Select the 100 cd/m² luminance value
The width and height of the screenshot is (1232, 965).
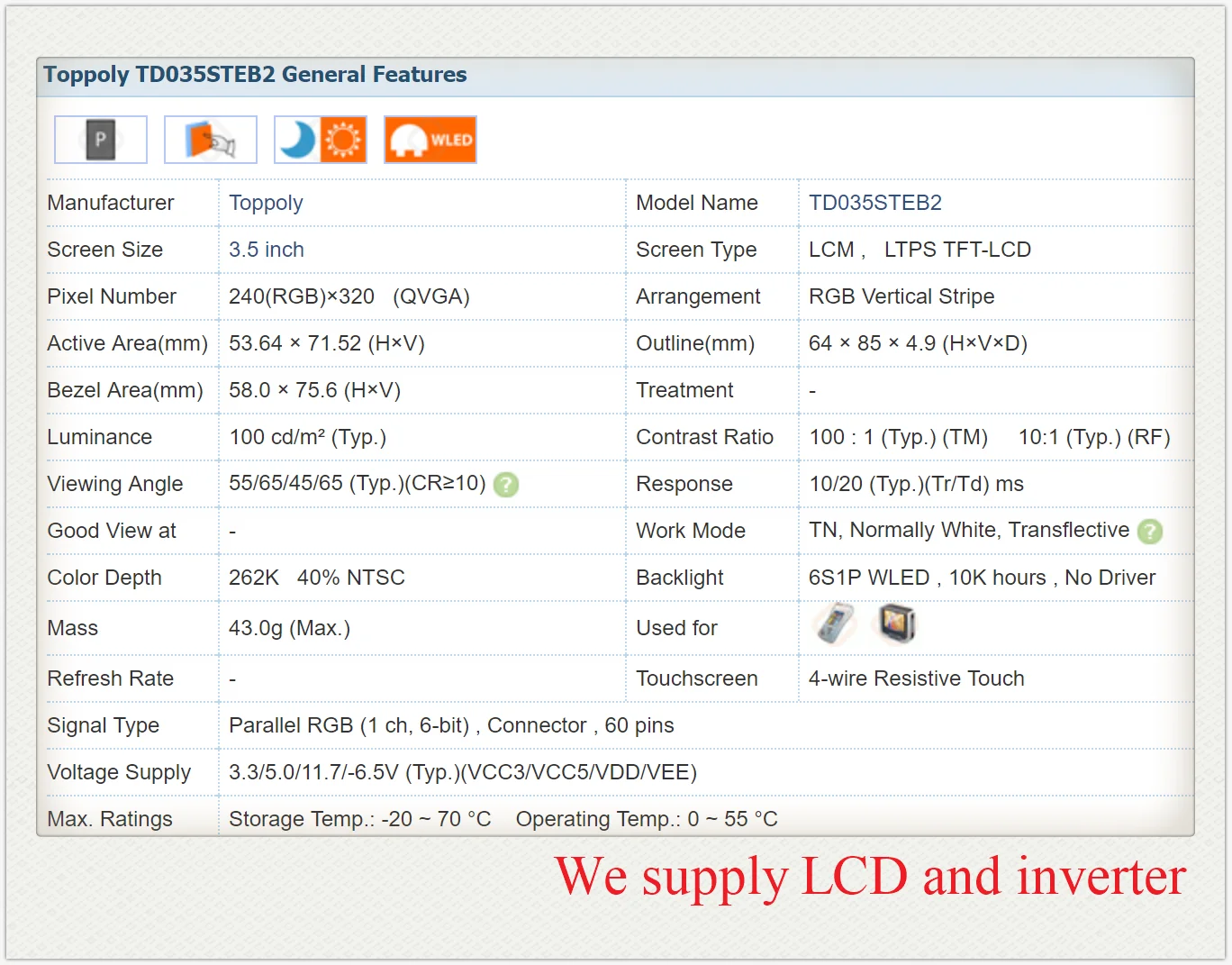[307, 437]
